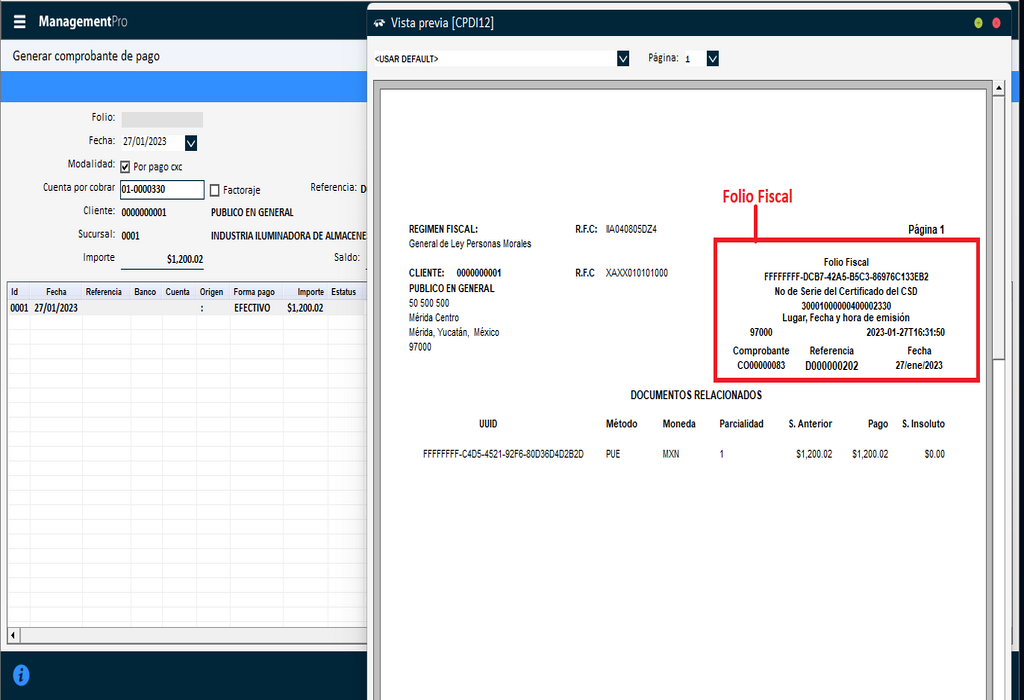Click the binoculars icon in the Vista previa title bar
Viewport: 1024px width, 700px height.
point(378,21)
